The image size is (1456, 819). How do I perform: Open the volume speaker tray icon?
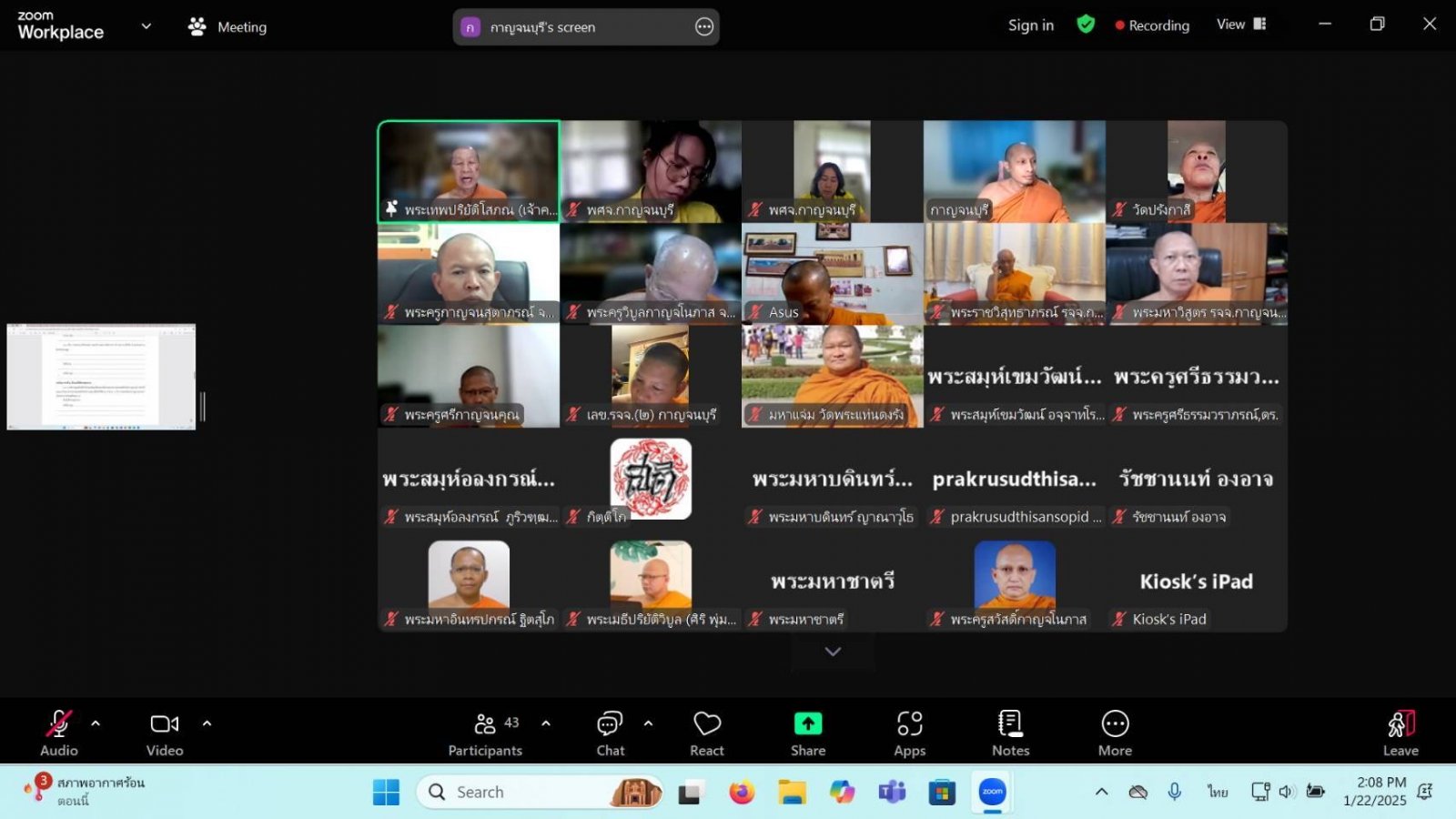click(x=1286, y=792)
